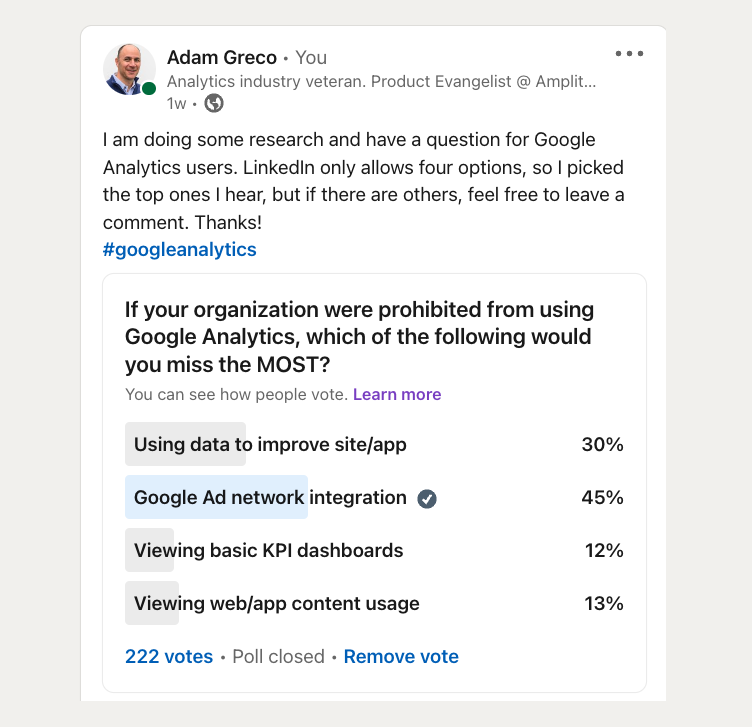The width and height of the screenshot is (752, 727).
Task: Click the Poll closed status text
Action: pyautogui.click(x=278, y=656)
